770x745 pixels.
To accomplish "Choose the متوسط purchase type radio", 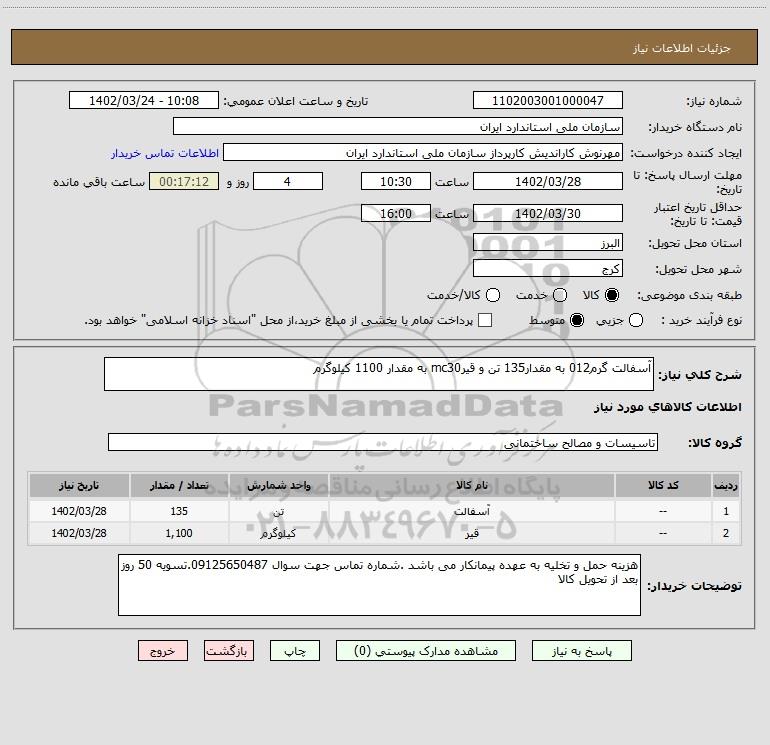I will 577,321.
